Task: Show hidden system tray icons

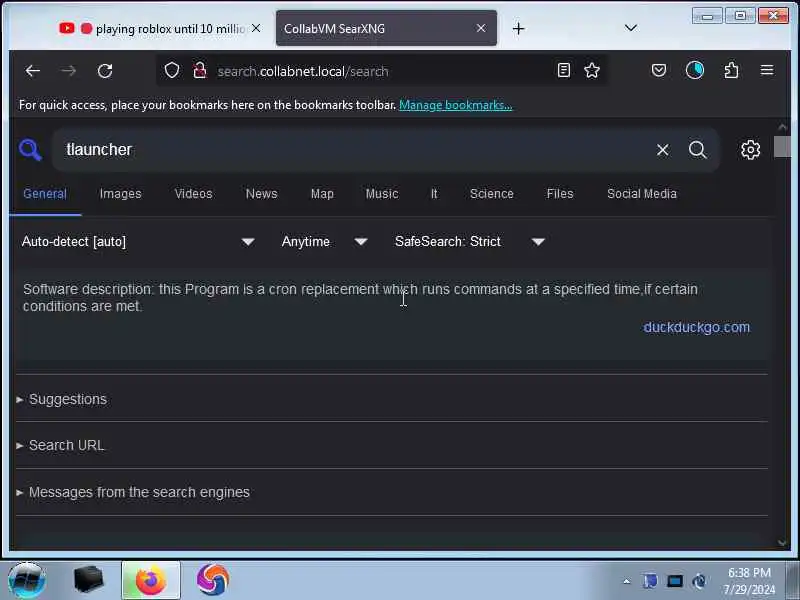Action: [627, 581]
